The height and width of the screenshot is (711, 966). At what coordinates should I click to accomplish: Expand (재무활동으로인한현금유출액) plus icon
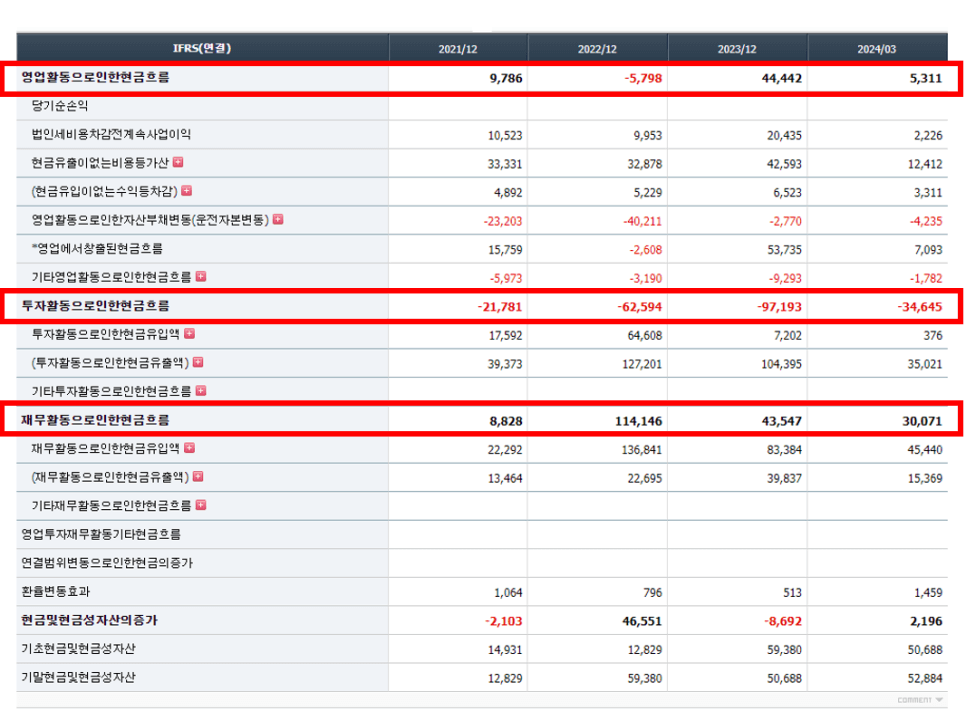pos(198,476)
